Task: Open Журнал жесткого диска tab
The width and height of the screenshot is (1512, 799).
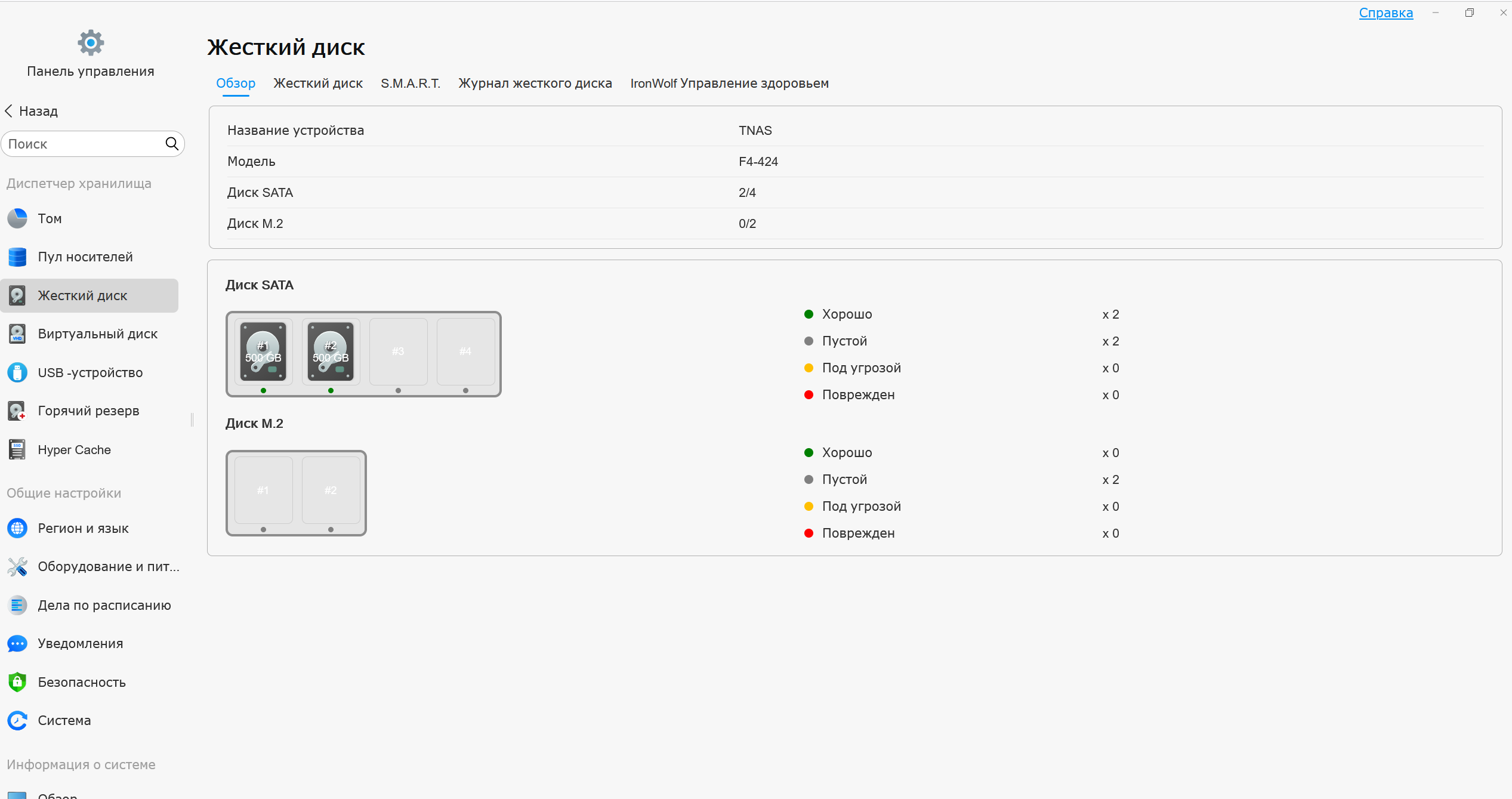Action: click(x=535, y=84)
